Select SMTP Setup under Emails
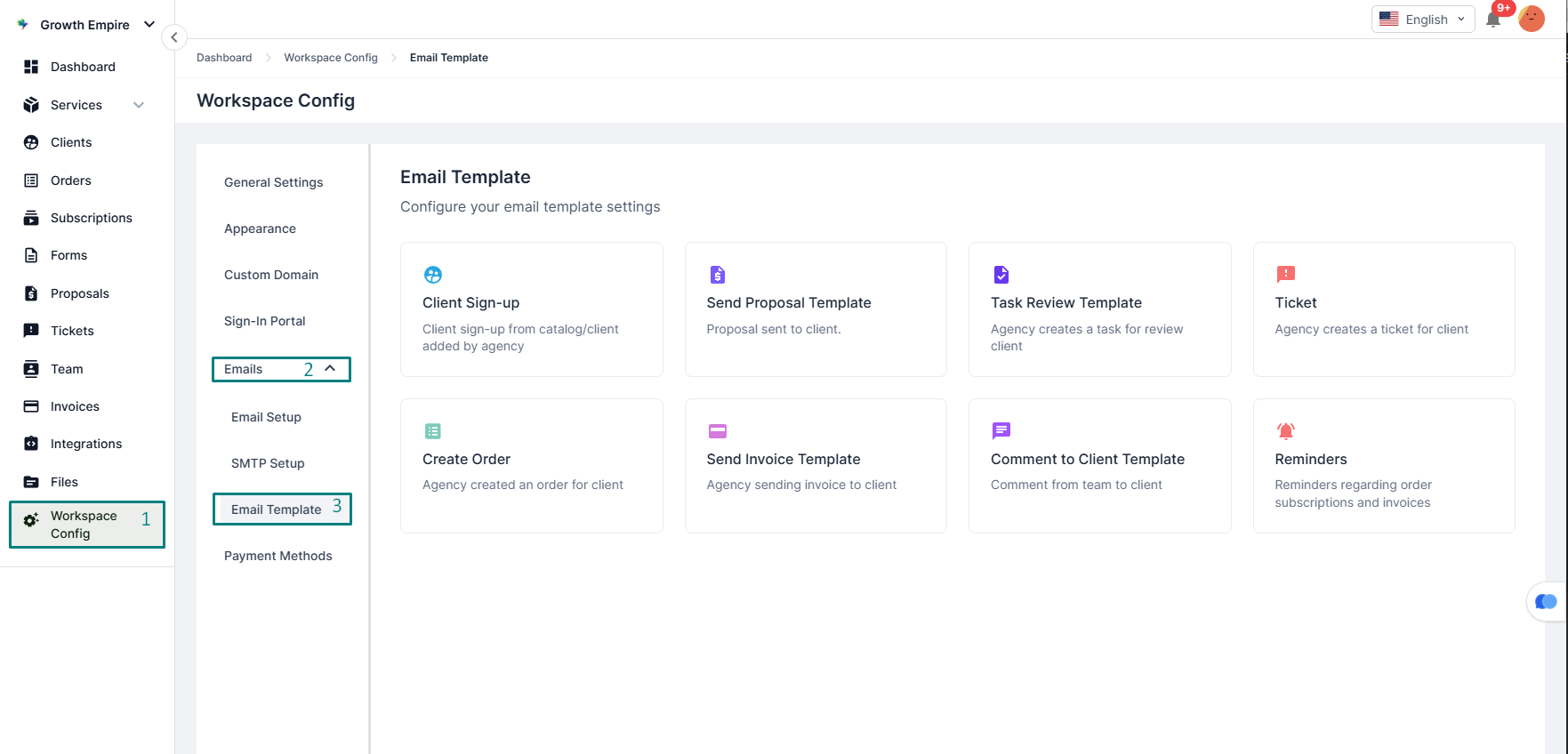 268,463
